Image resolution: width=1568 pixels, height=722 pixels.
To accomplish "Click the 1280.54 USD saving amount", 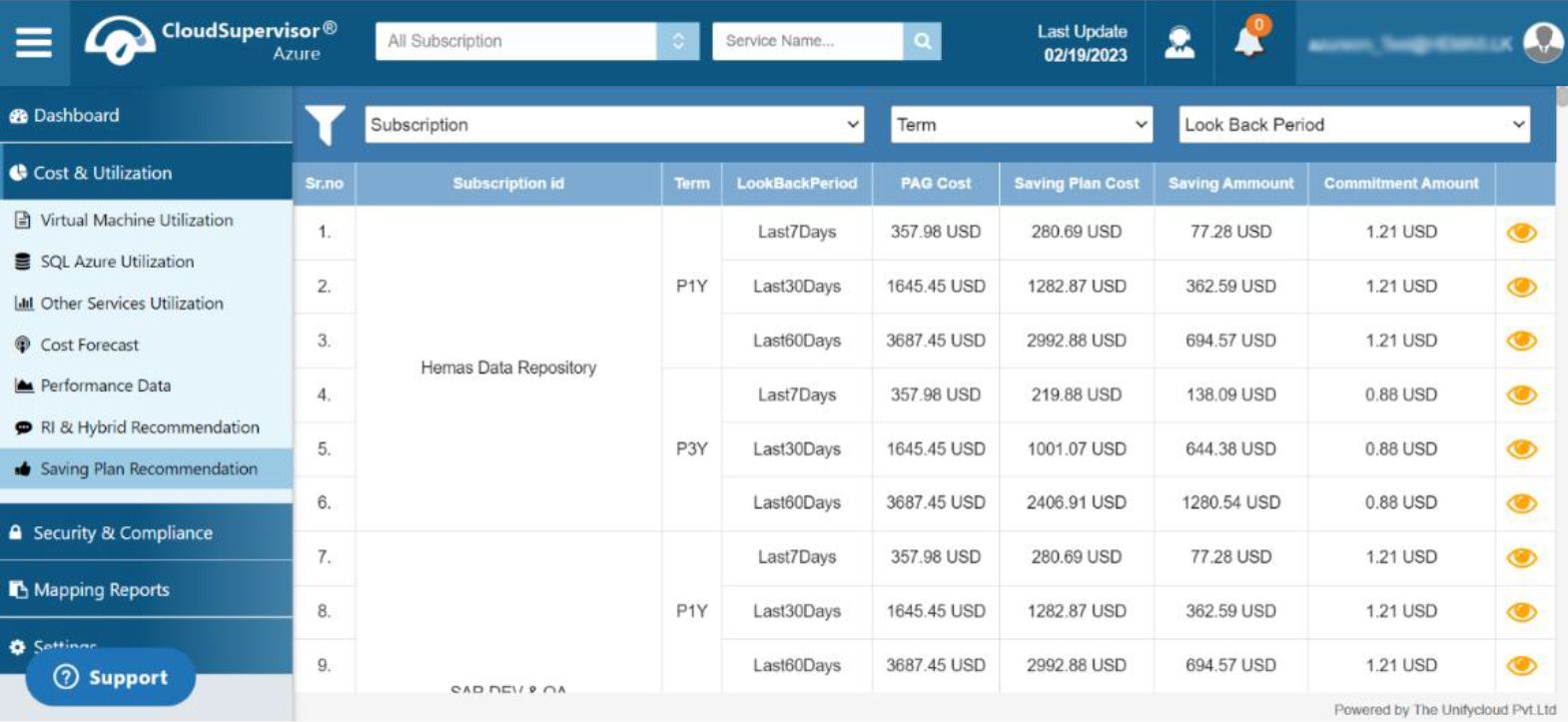I will [1230, 502].
